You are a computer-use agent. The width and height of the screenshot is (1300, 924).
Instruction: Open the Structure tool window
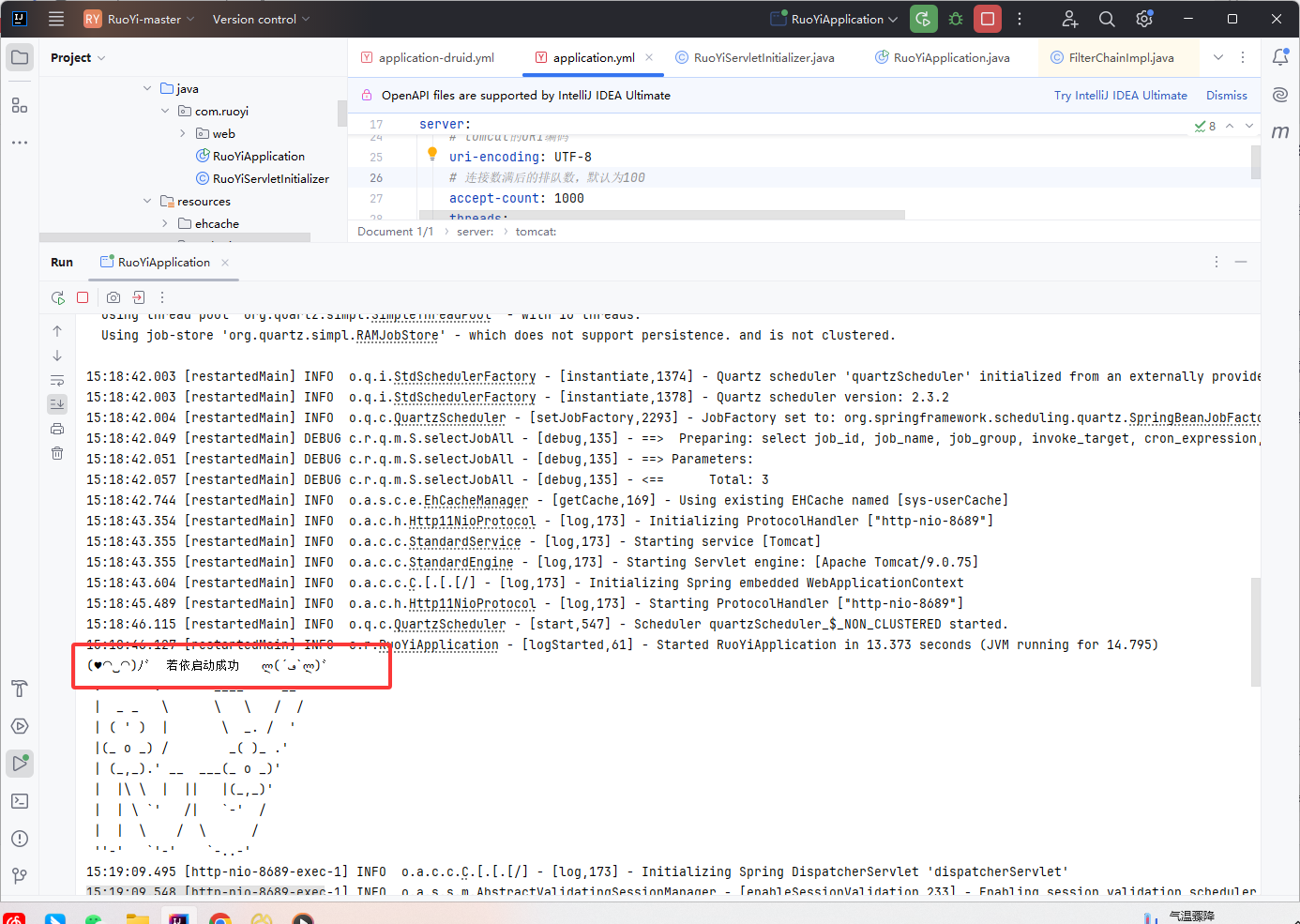coord(20,106)
